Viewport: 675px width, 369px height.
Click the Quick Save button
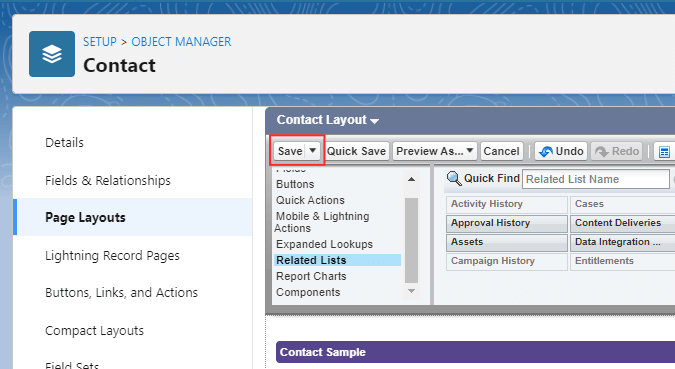click(356, 151)
